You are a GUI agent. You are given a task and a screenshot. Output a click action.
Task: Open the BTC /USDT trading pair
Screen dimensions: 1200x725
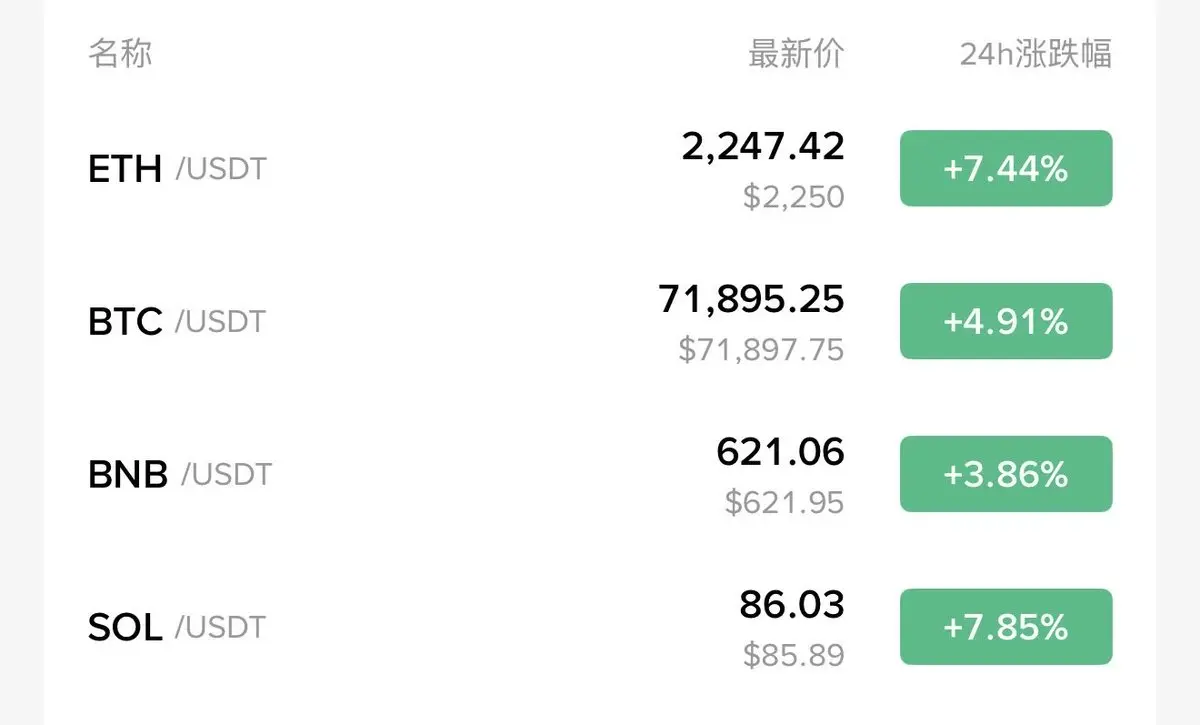[x=600, y=322]
